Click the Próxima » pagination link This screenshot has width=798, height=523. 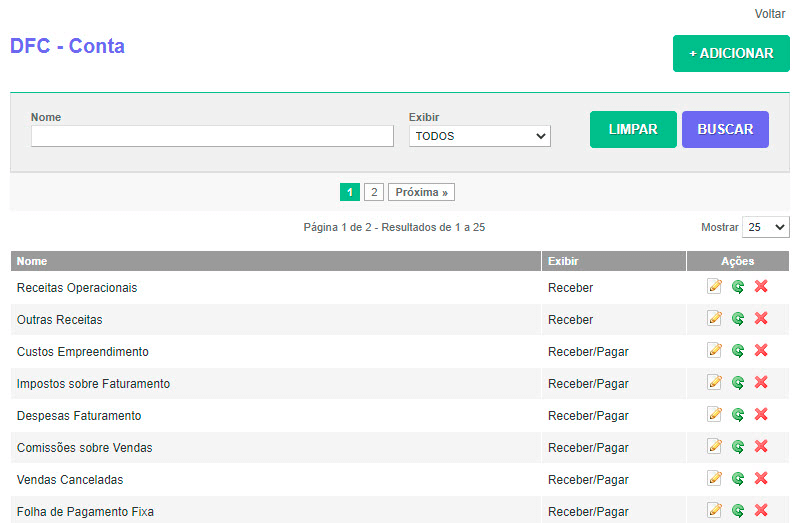(x=421, y=192)
